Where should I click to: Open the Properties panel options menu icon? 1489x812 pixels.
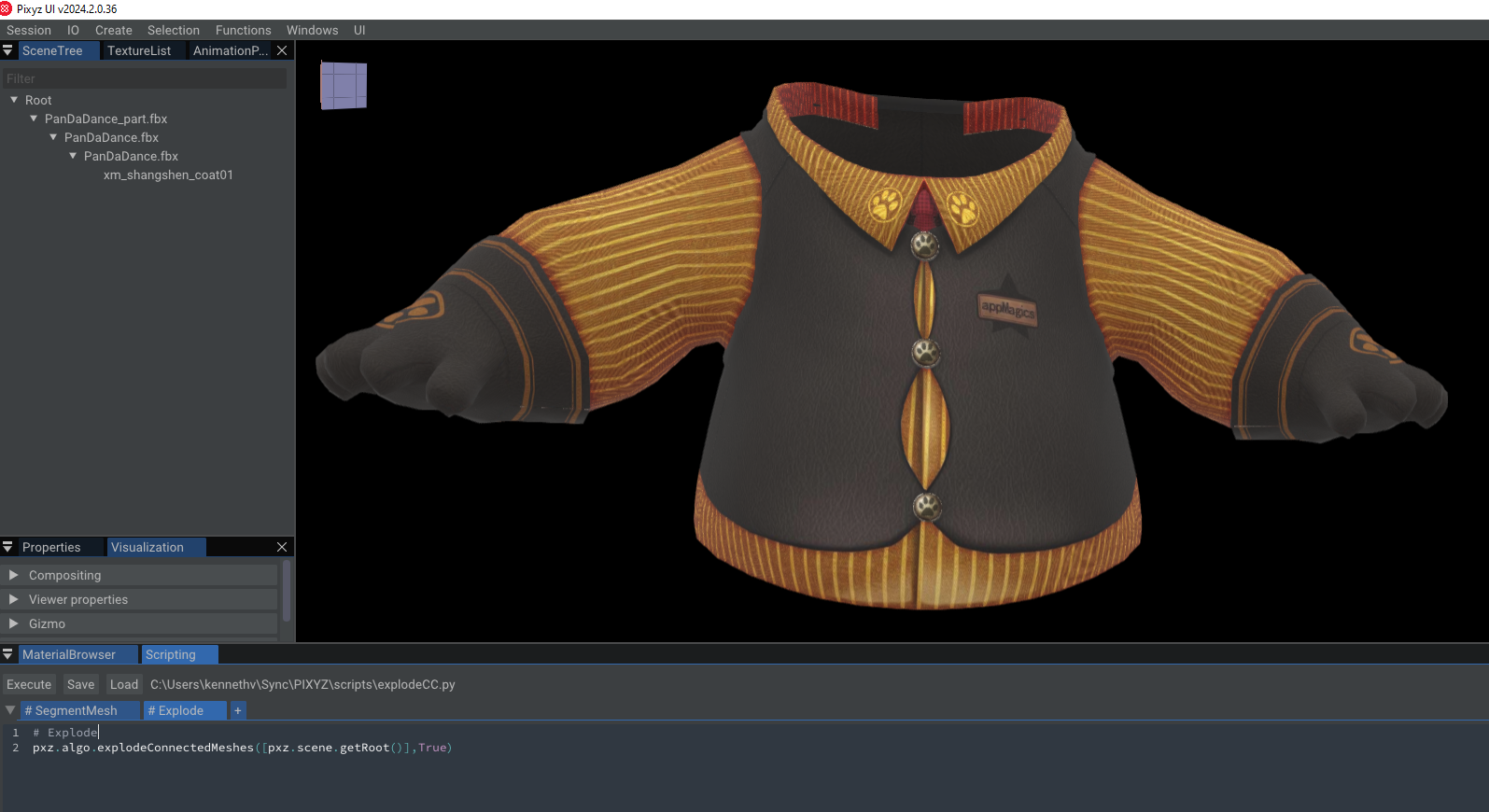pyautogui.click(x=7, y=547)
